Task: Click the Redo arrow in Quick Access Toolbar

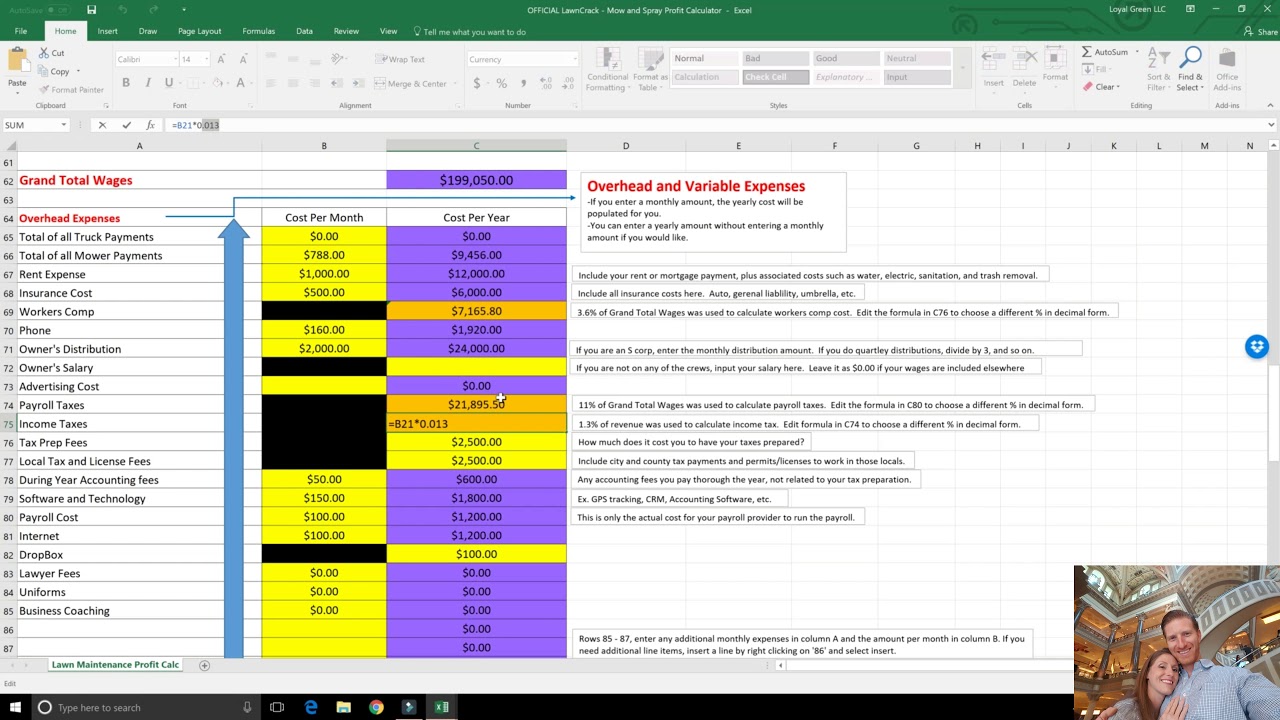Action: (x=153, y=10)
